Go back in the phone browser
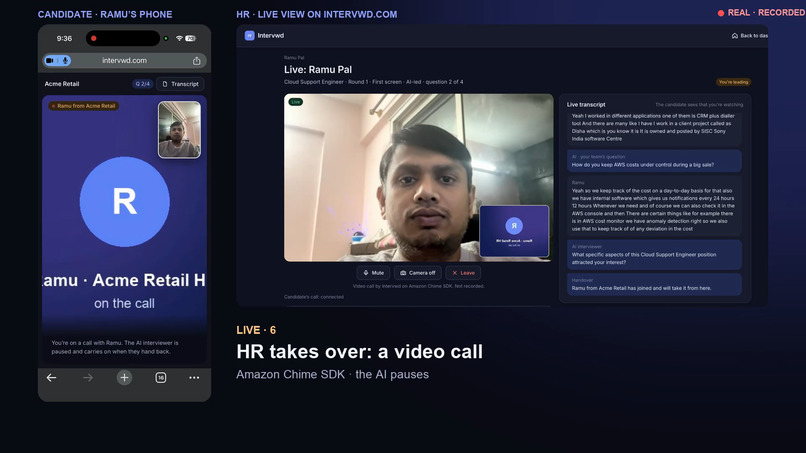The width and height of the screenshot is (806, 453). tap(51, 377)
